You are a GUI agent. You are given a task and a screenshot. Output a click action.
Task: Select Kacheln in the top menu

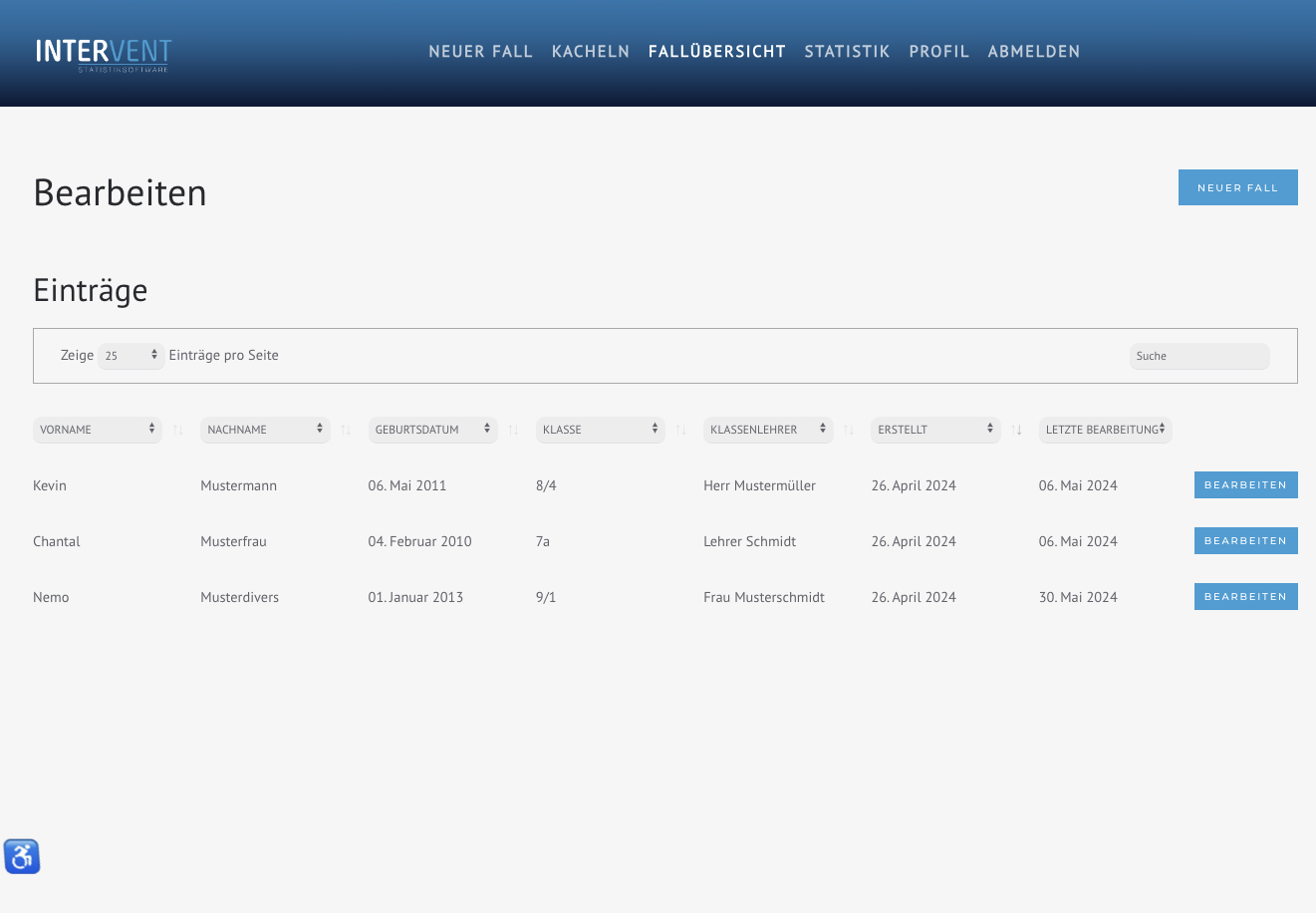click(591, 52)
